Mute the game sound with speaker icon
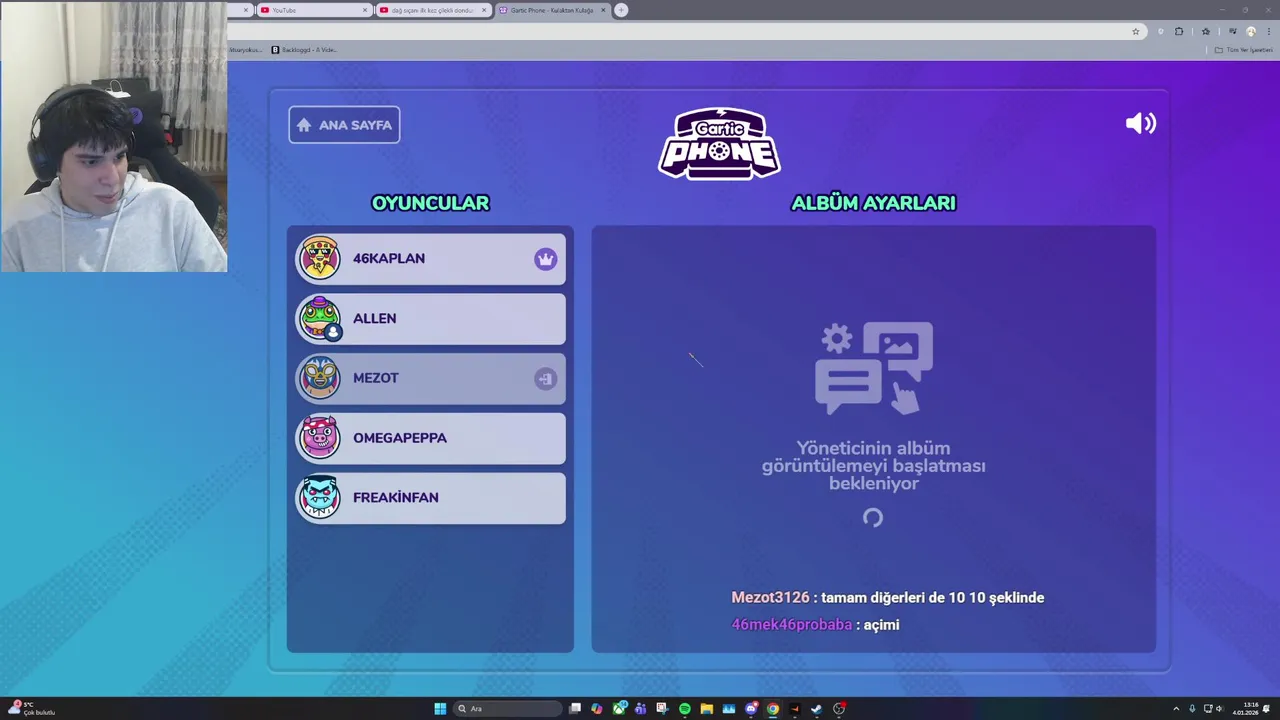 click(x=1140, y=123)
